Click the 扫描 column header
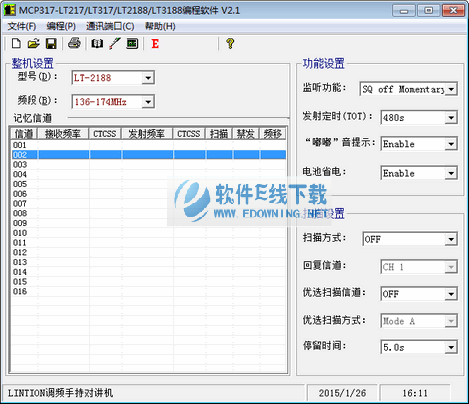This screenshot has width=469, height=404. point(219,134)
